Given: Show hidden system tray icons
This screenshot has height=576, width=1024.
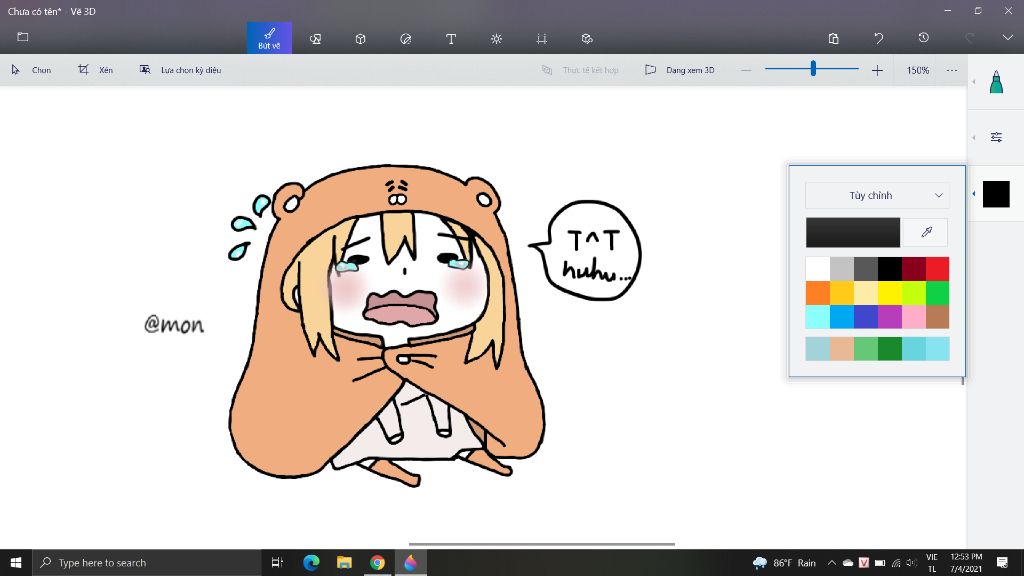Looking at the screenshot, I should pyautogui.click(x=831, y=562).
